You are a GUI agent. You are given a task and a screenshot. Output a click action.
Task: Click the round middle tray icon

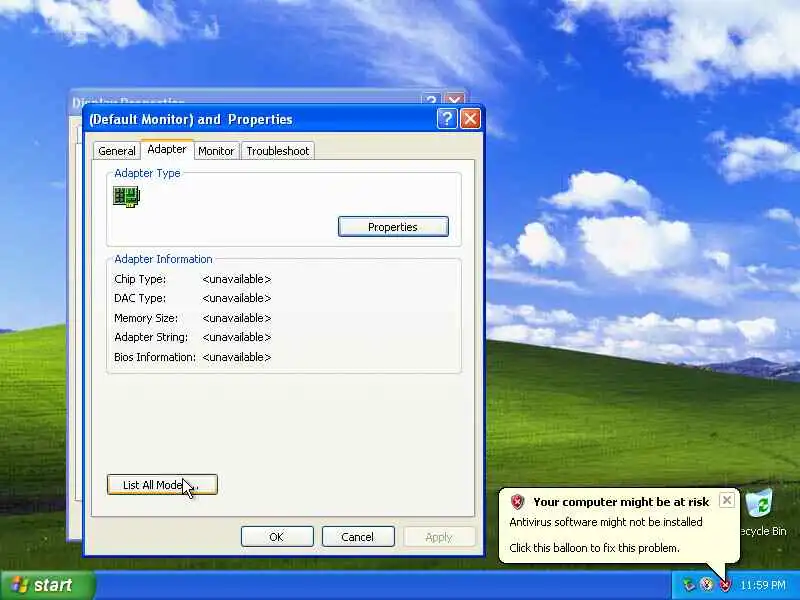pyautogui.click(x=707, y=584)
